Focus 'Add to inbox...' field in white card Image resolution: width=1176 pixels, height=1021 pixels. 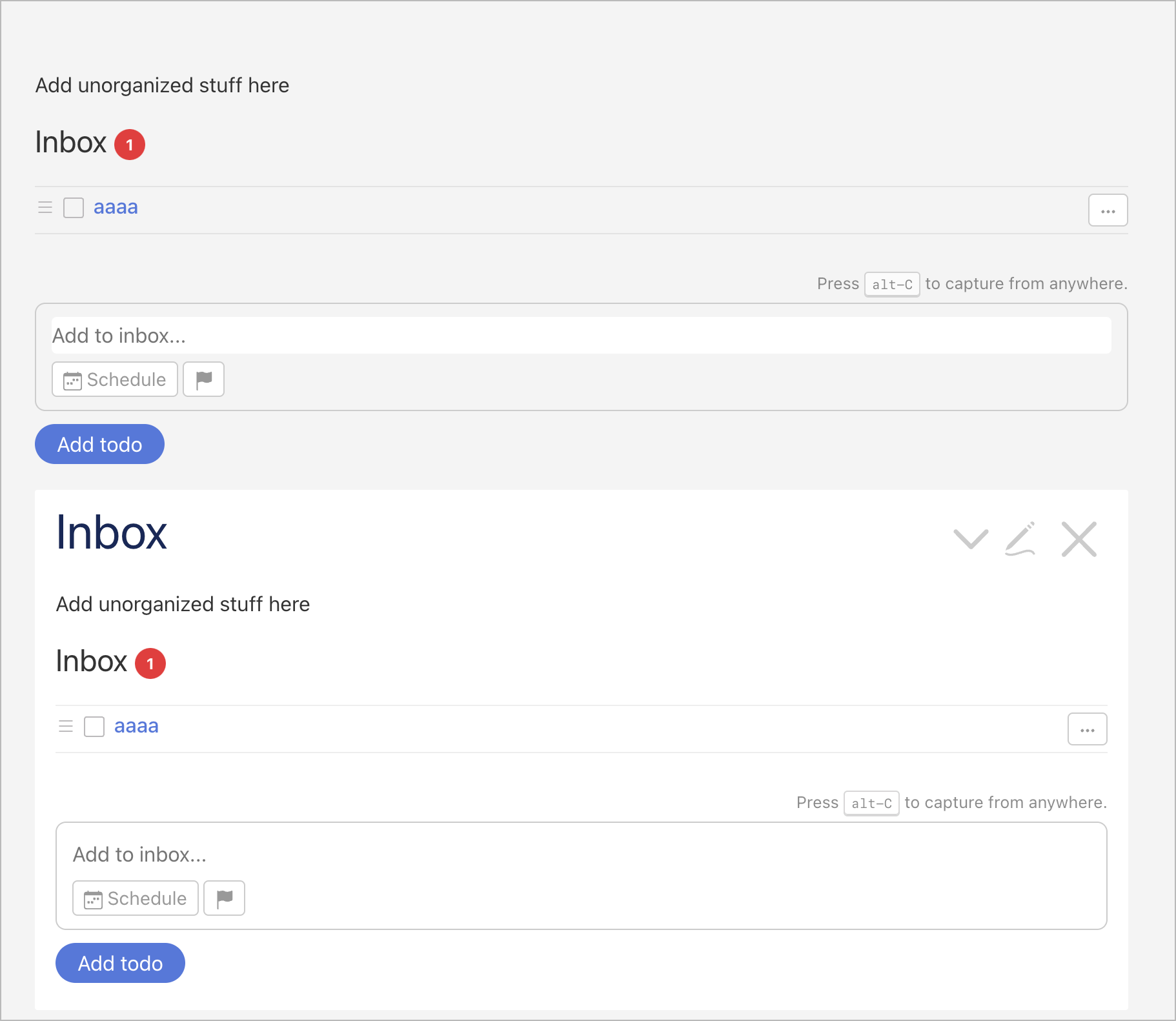[581, 854]
